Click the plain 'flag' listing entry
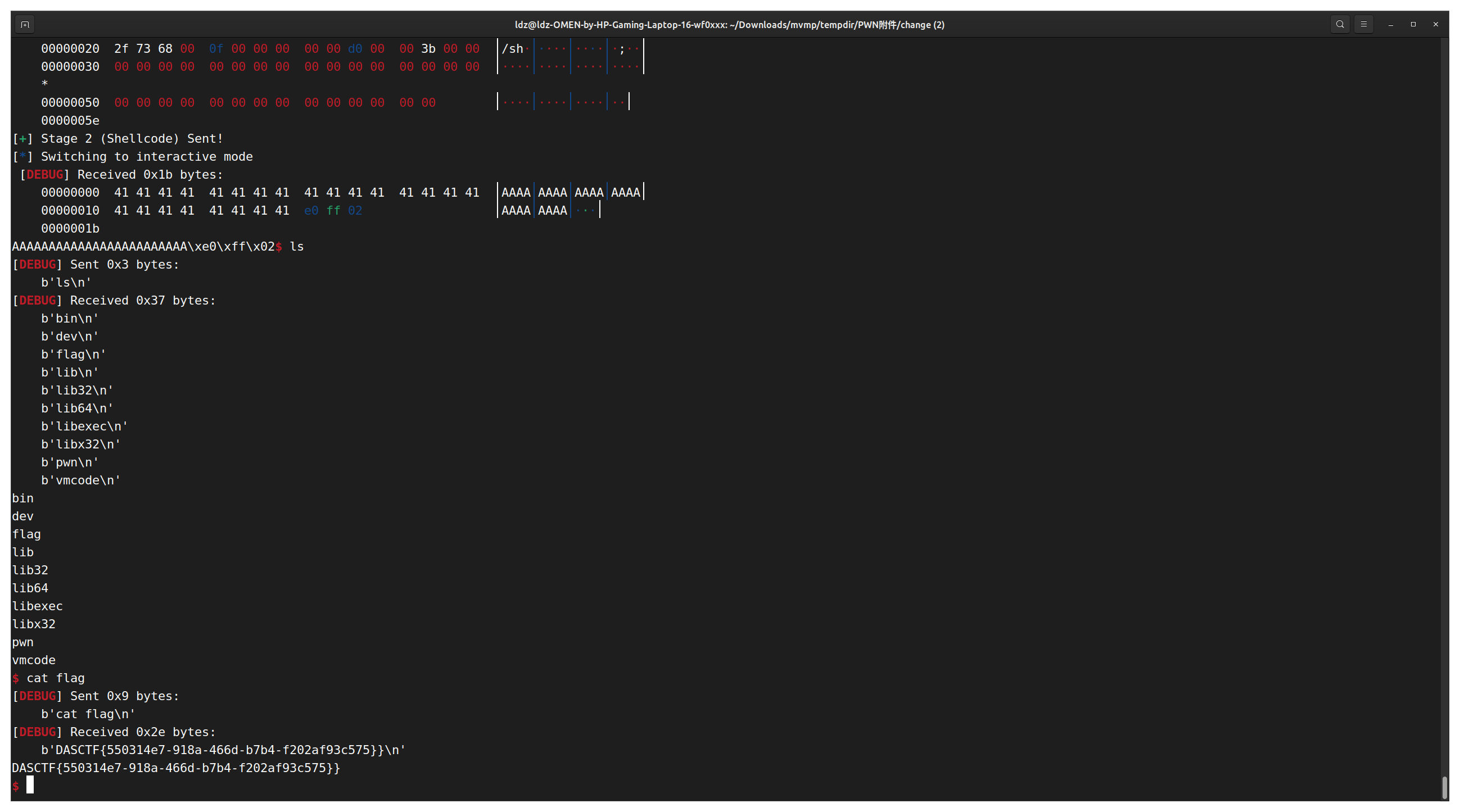 (26, 534)
